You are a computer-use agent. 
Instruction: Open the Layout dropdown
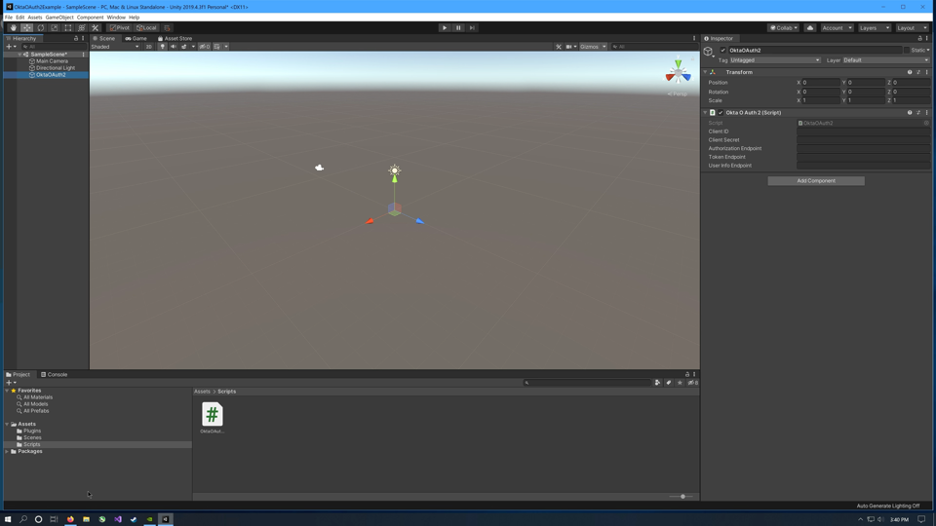pyautogui.click(x=911, y=28)
